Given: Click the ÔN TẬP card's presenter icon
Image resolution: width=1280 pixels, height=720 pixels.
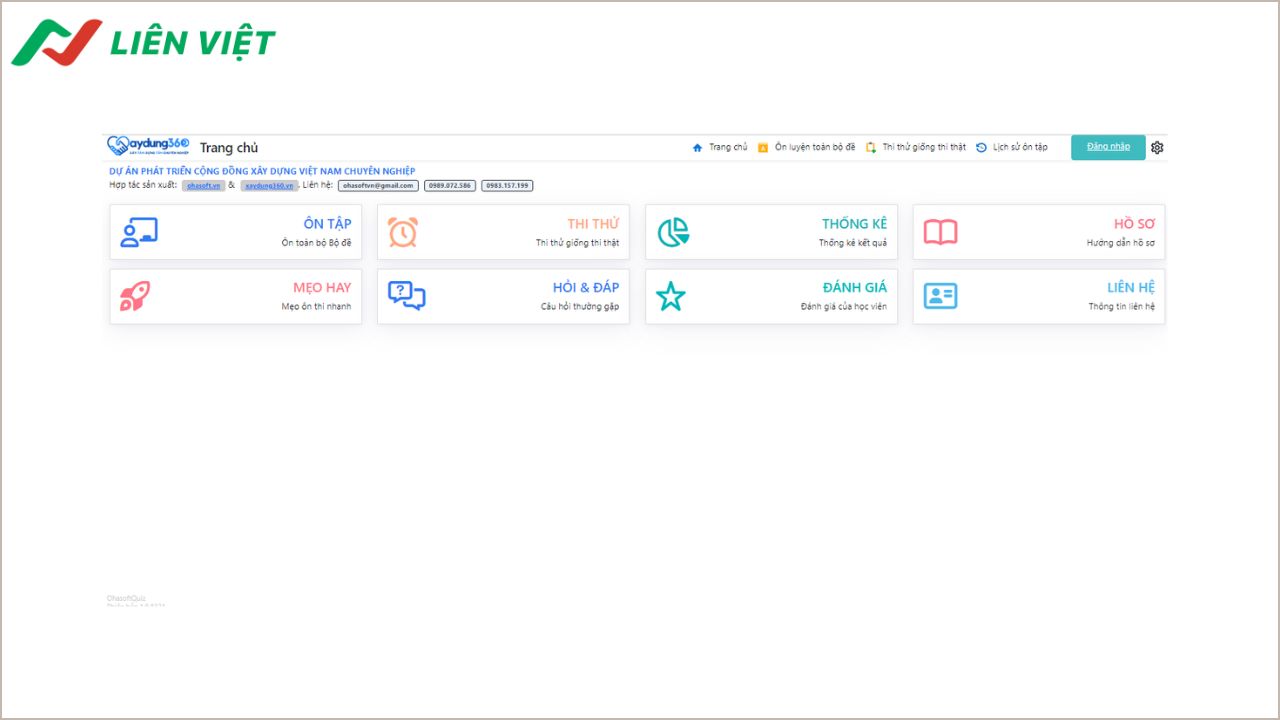Looking at the screenshot, I should (138, 232).
